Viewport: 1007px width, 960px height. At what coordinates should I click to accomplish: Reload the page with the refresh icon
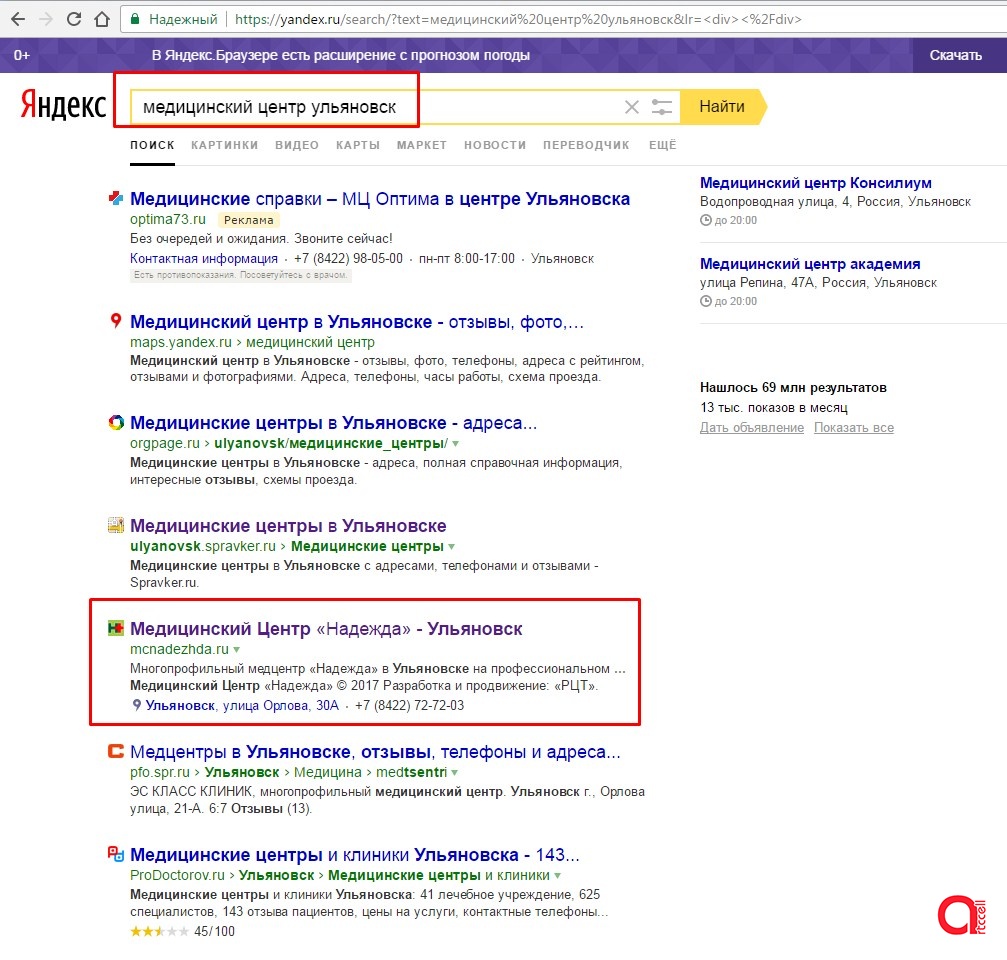(x=74, y=19)
